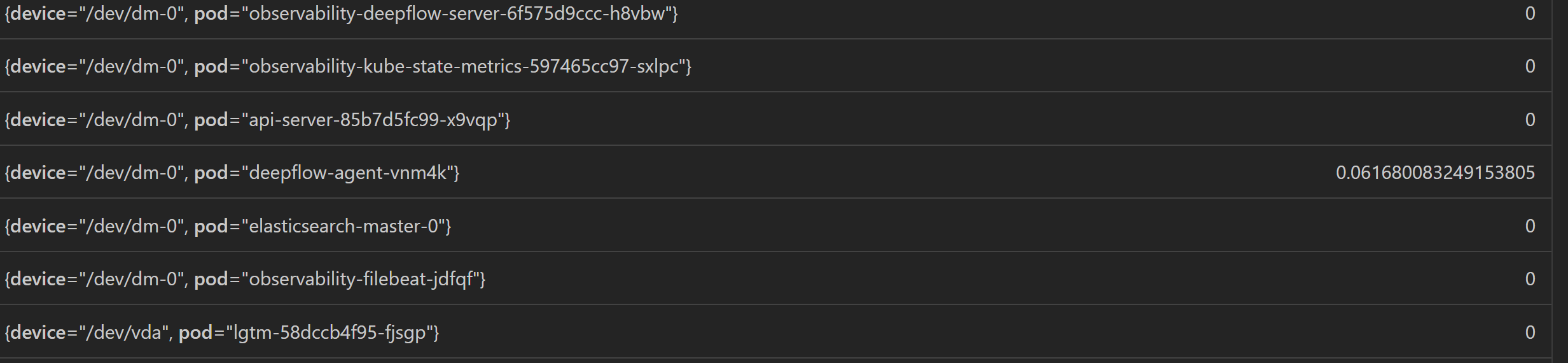Select the elasticsearch-master-0 result row
Viewport: 1568px width, 363px height.
point(775,225)
